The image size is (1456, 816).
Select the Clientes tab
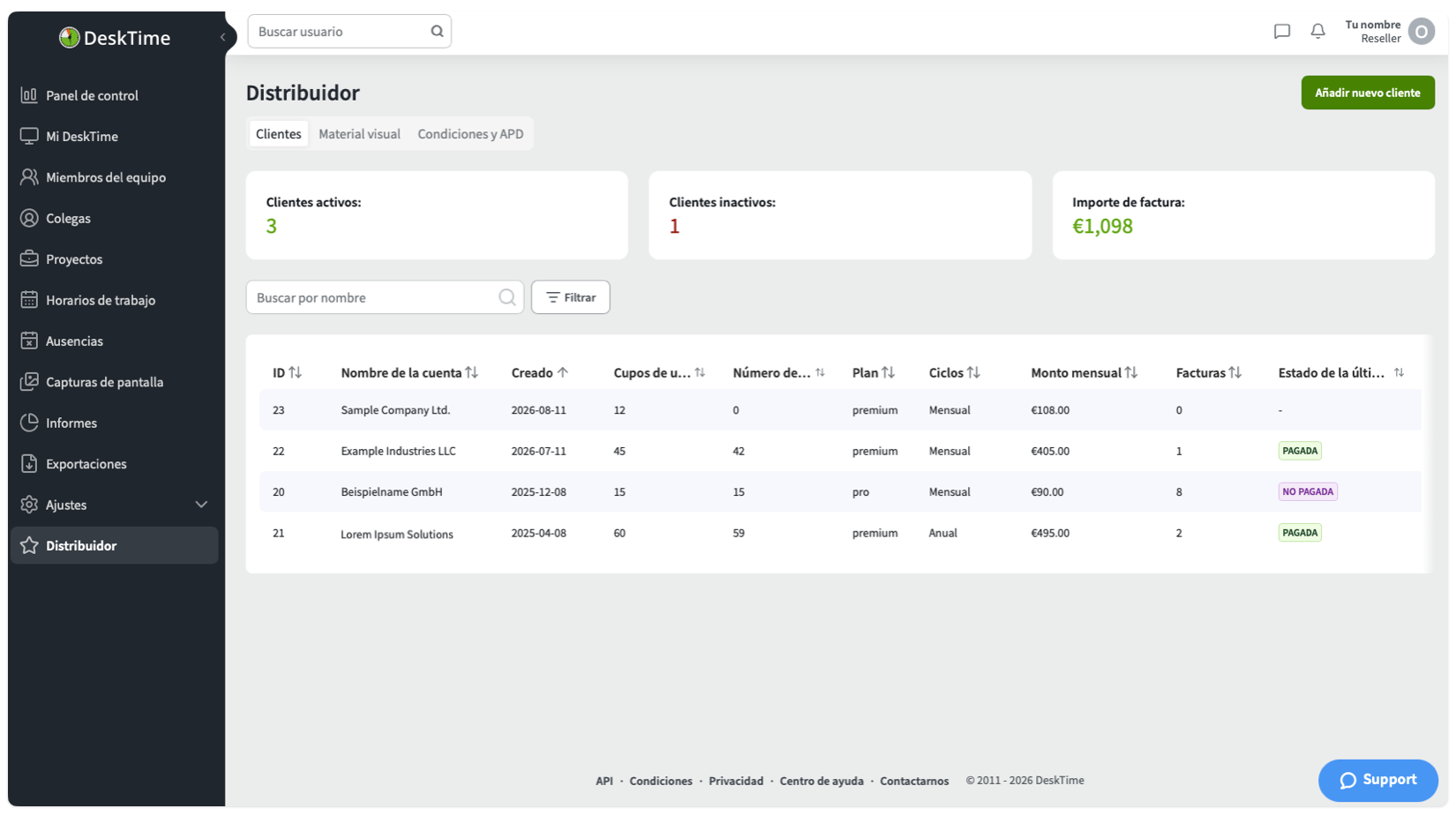[x=279, y=134]
